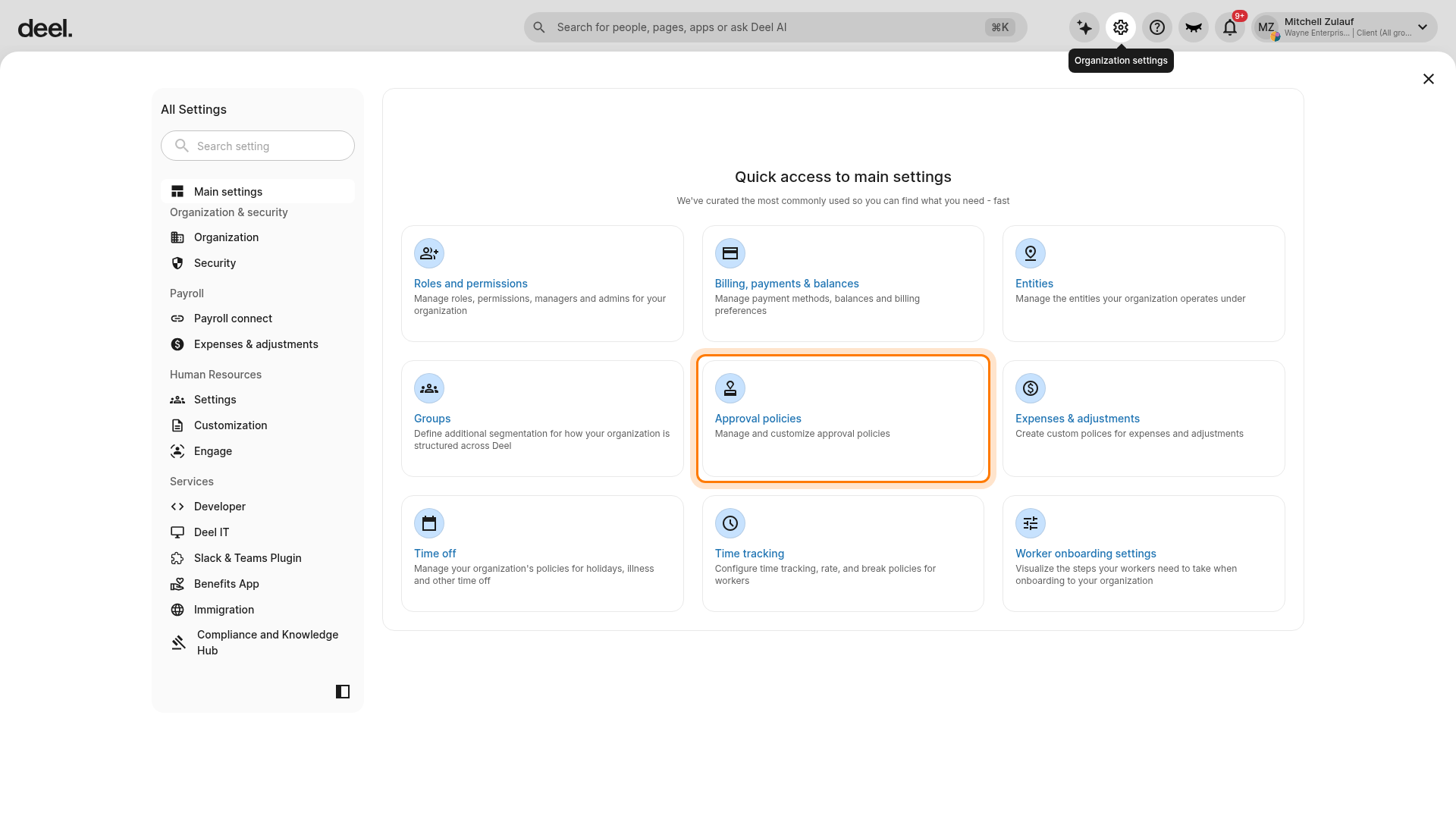Image resolution: width=1456 pixels, height=819 pixels.
Task: Open Billing, payments & balances link
Action: (x=786, y=284)
